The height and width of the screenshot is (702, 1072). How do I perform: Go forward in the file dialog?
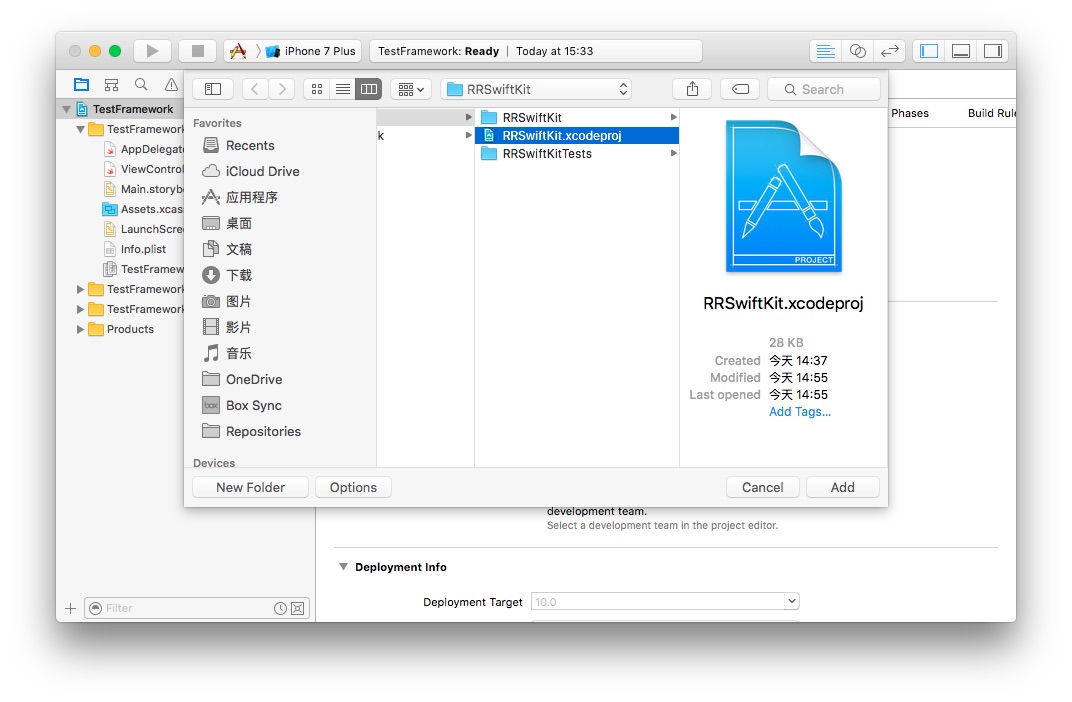click(282, 90)
